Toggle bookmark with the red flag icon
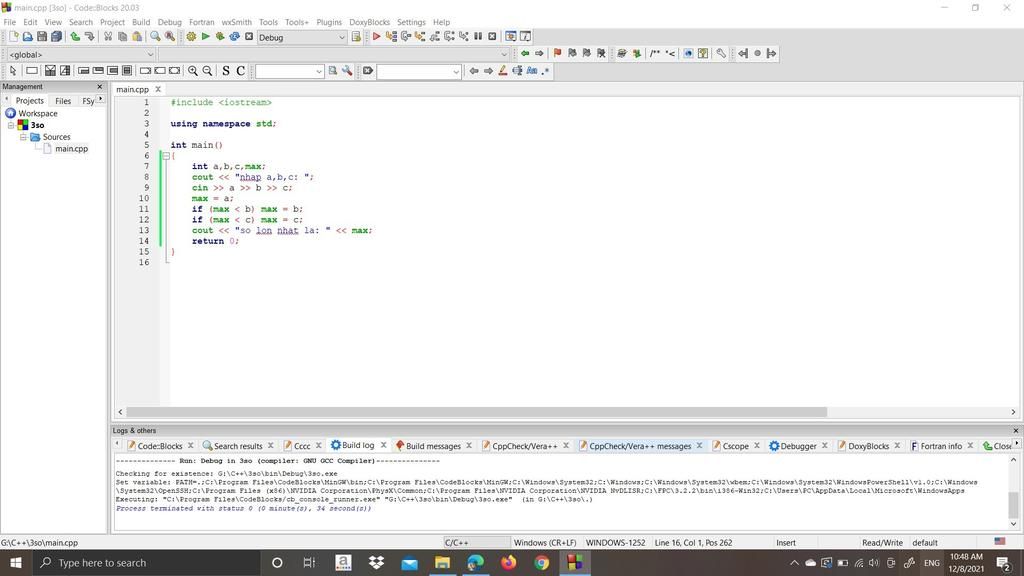 pyautogui.click(x=557, y=54)
